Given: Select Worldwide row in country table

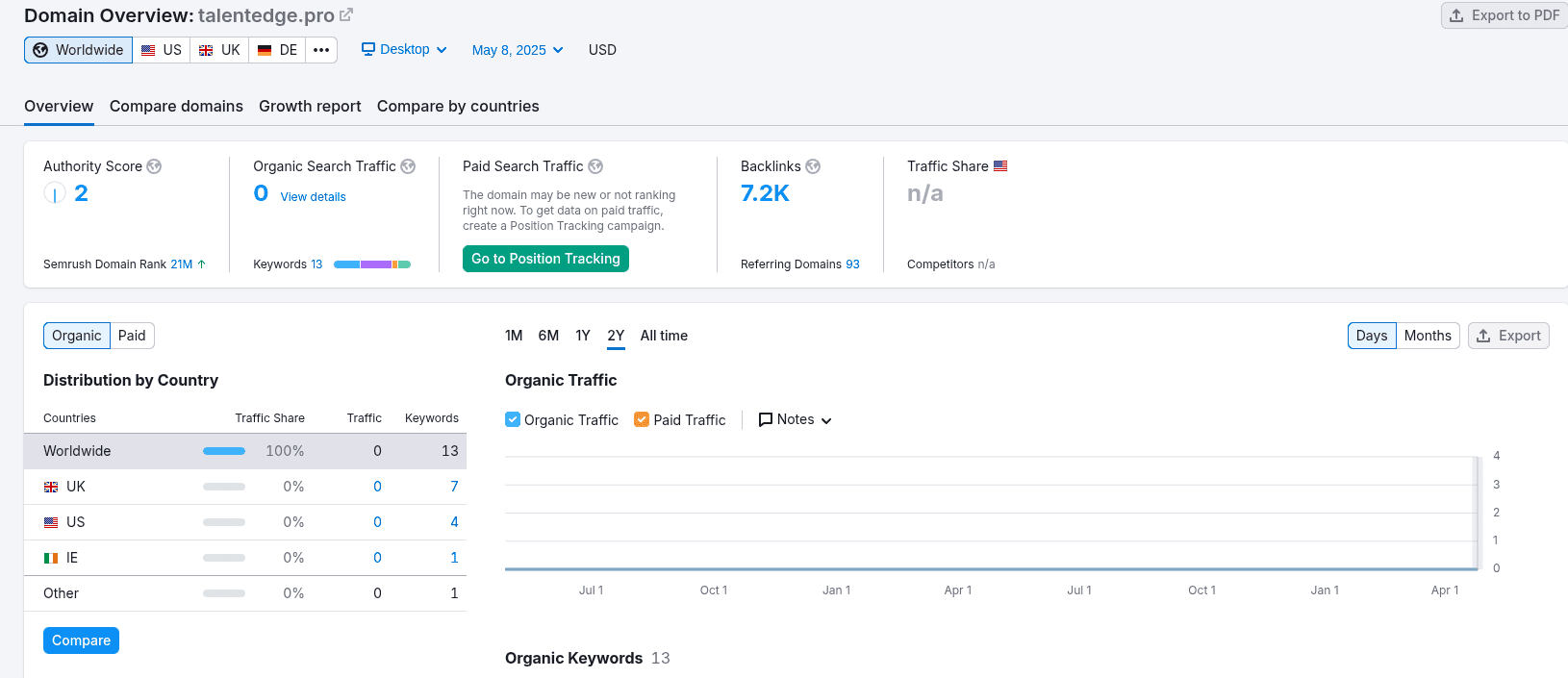Looking at the screenshot, I should pyautogui.click(x=245, y=451).
